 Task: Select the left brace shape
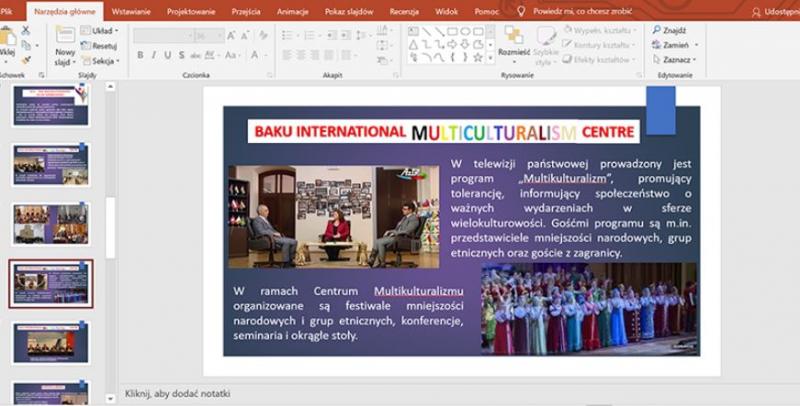pyautogui.click(x=452, y=58)
